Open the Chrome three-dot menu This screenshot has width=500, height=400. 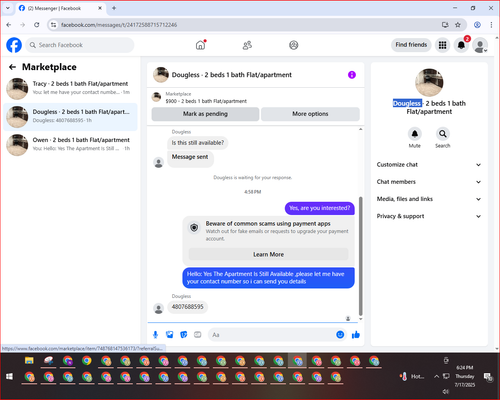tap(491, 25)
